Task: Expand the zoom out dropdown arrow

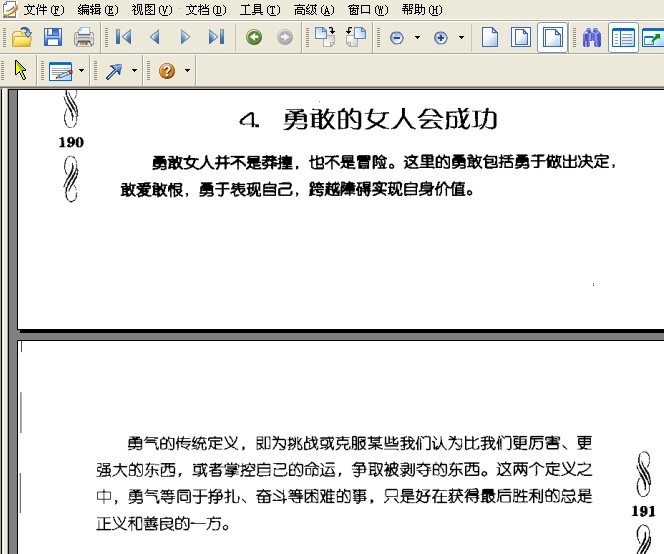Action: 418,38
